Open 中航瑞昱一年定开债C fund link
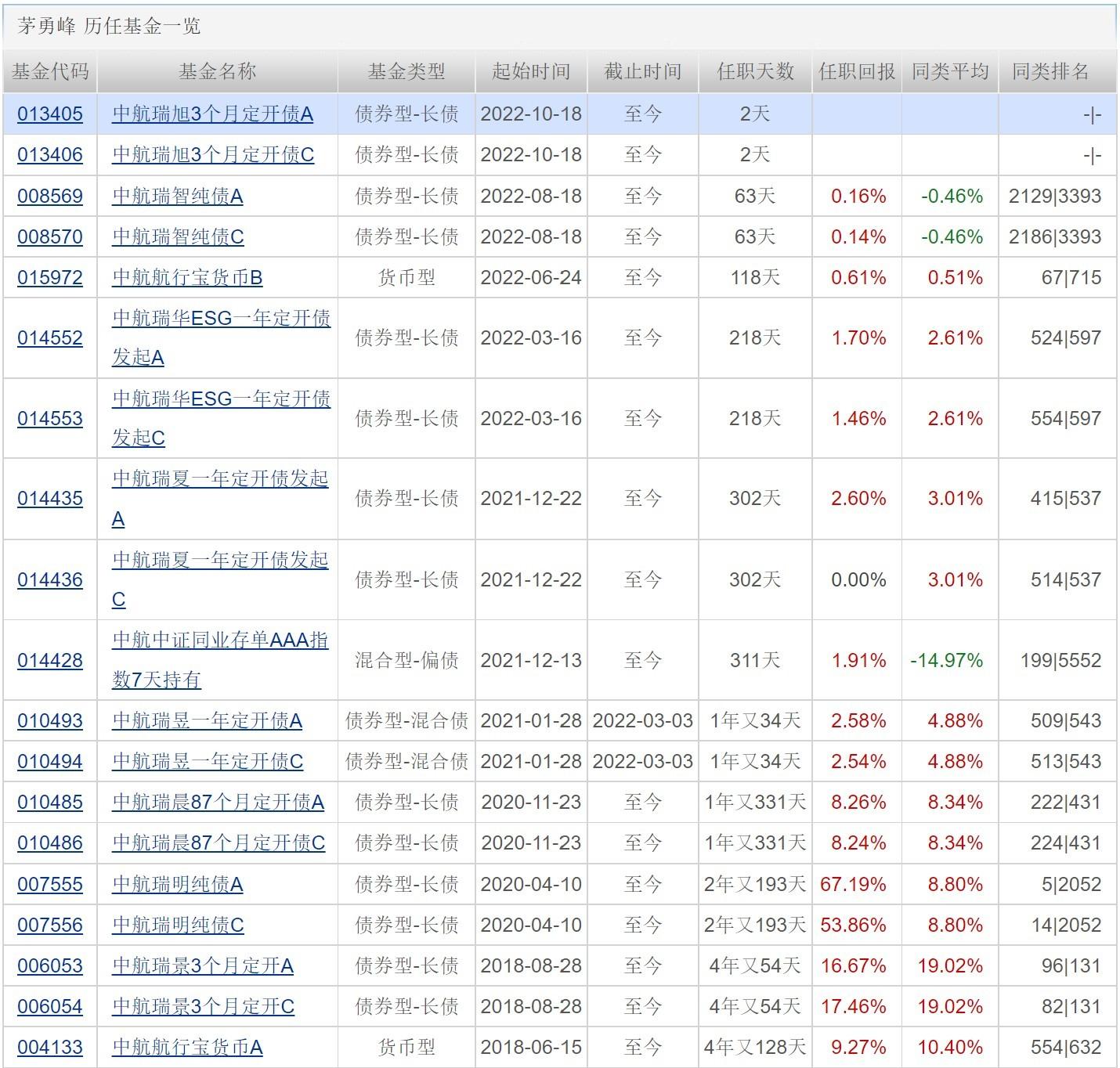Image resolution: width=1120 pixels, height=1068 pixels. pyautogui.click(x=208, y=762)
